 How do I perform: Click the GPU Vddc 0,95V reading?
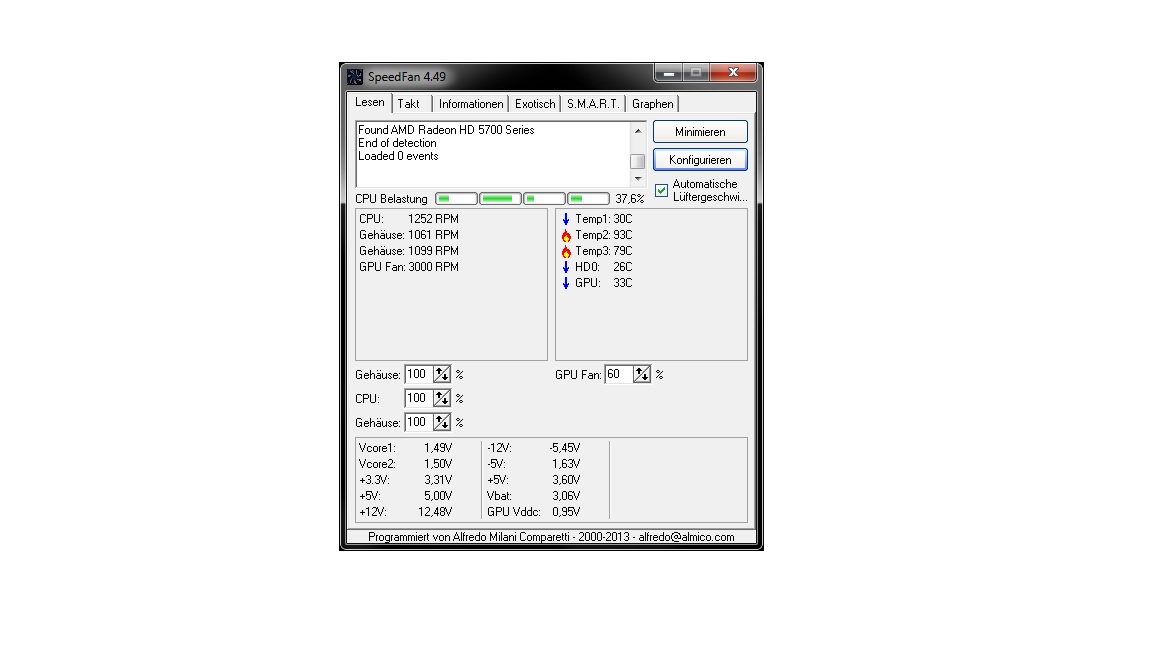click(533, 512)
